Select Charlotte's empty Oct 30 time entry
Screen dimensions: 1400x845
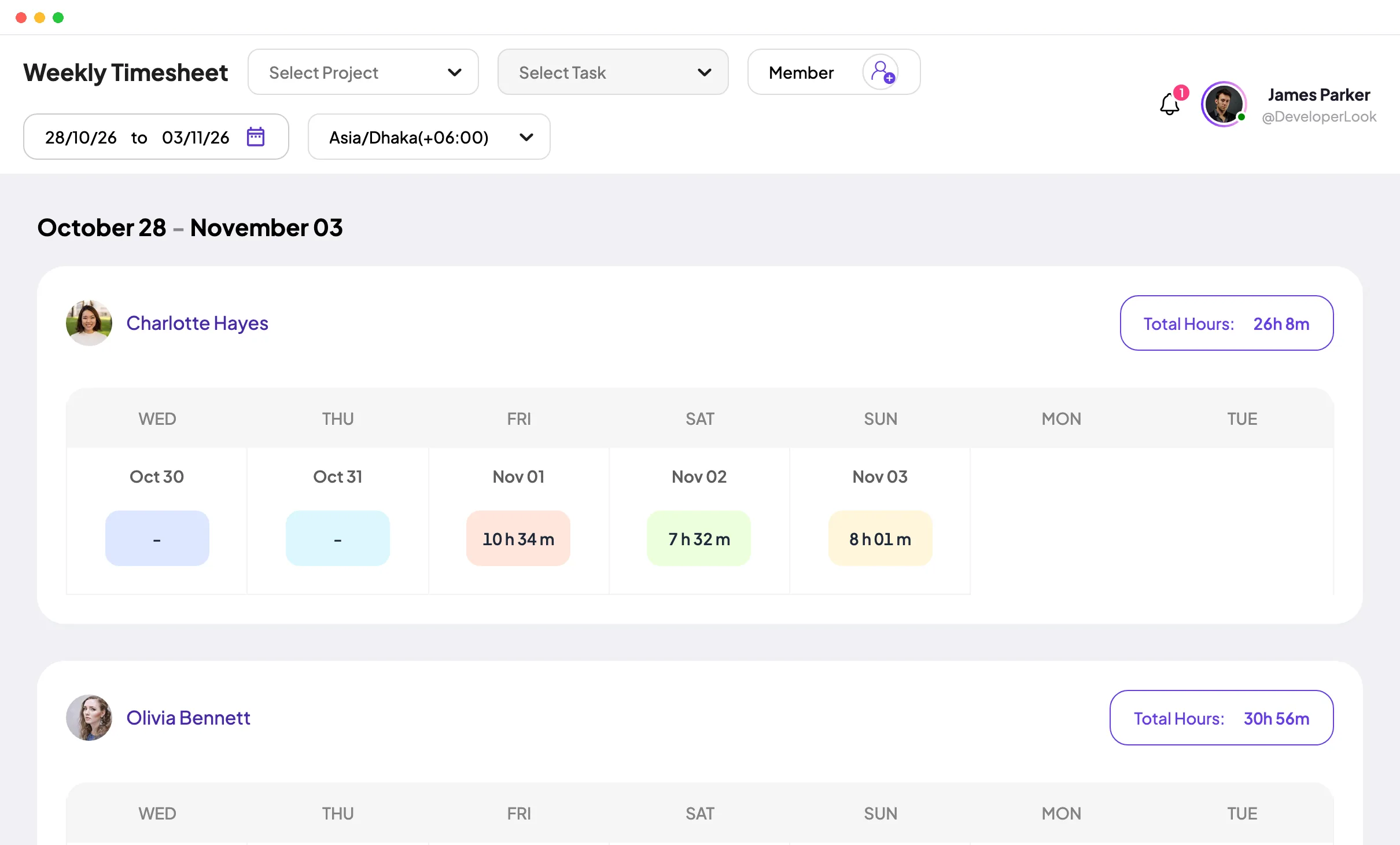click(x=157, y=538)
